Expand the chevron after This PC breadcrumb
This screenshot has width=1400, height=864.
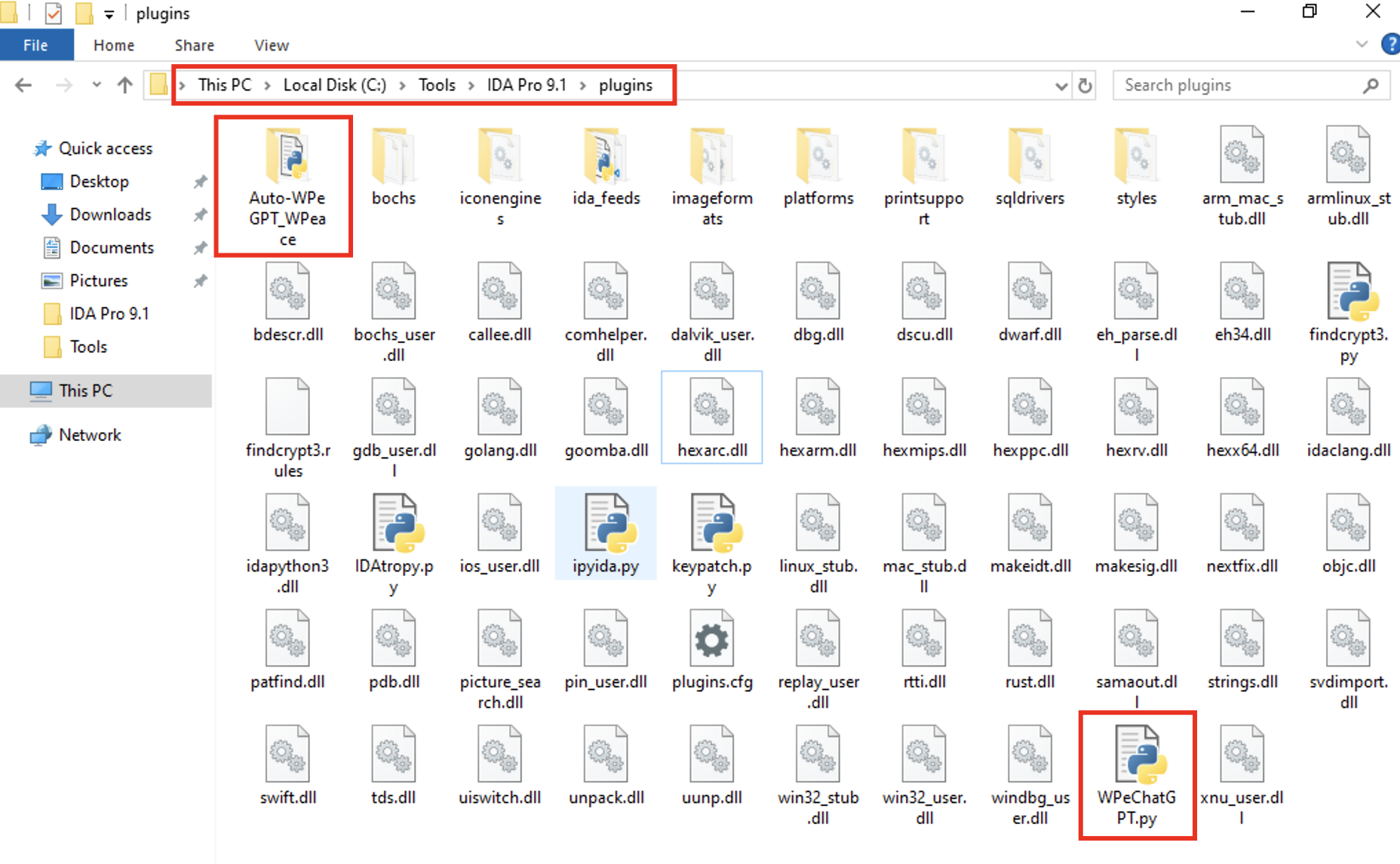click(267, 86)
